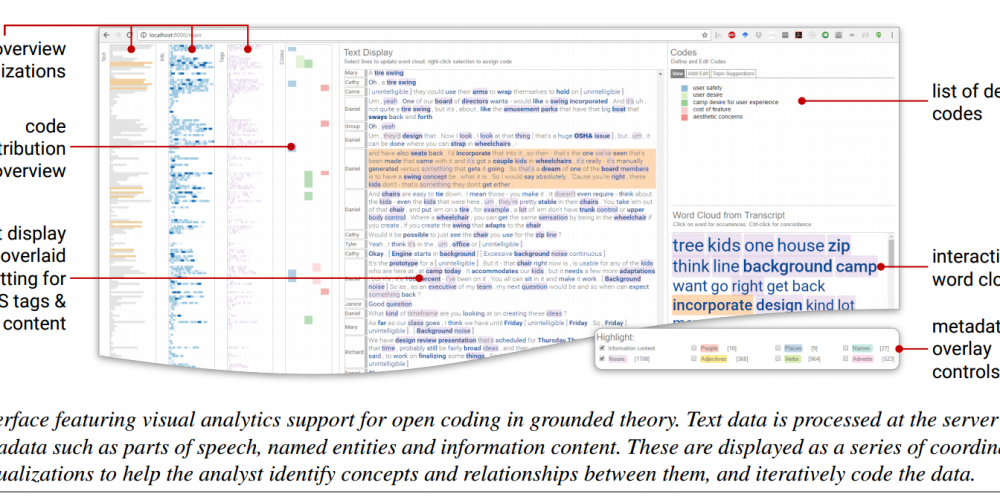This screenshot has width=1000, height=500.
Task: Select the speaker label Richard
Action: [352, 353]
